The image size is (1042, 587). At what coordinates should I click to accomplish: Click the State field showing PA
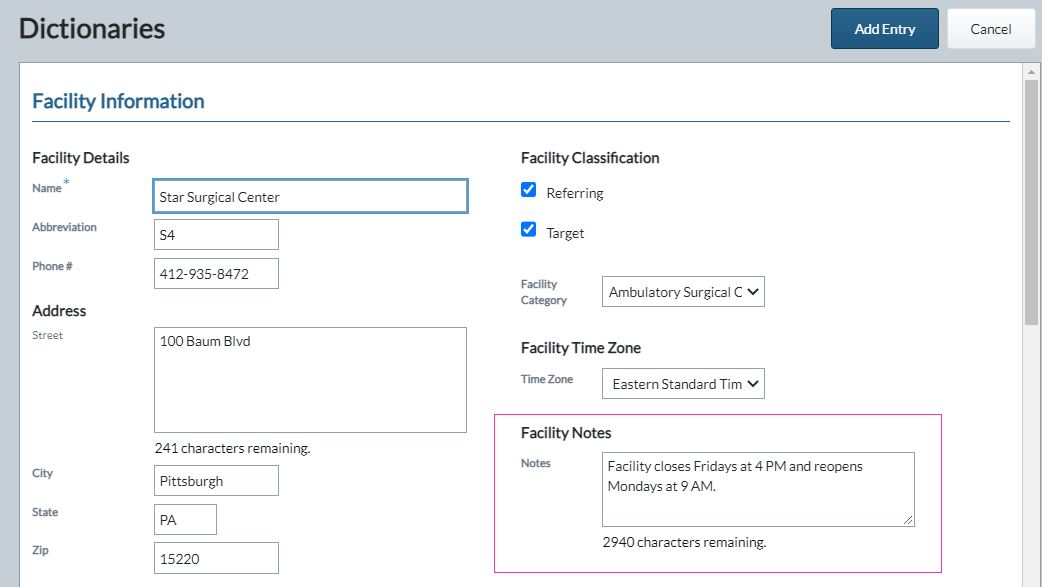(x=185, y=520)
